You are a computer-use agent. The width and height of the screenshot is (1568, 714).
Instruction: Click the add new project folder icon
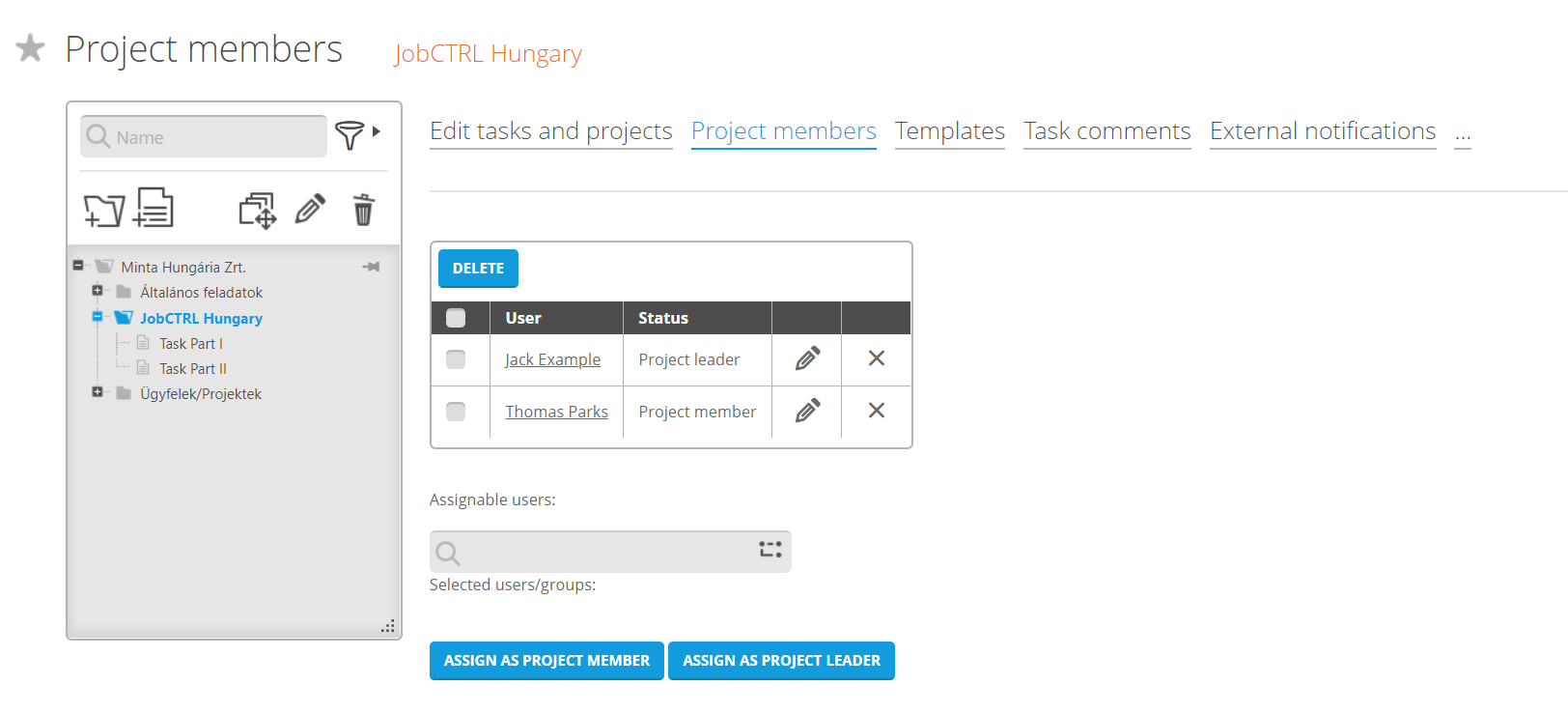[103, 210]
